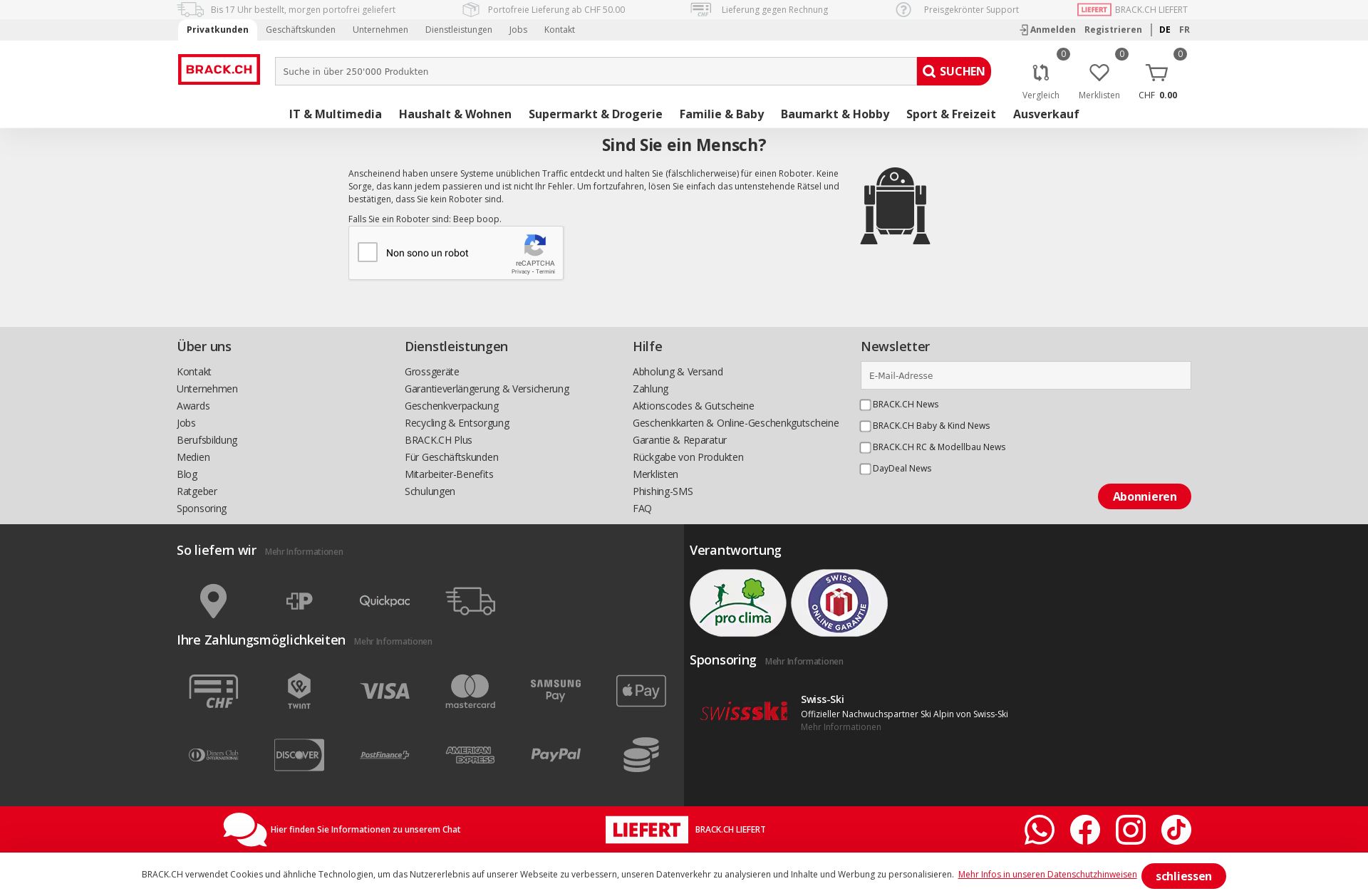Enable BRACK.CH RC & Modellbau News checkbox
The width and height of the screenshot is (1368, 896).
(866, 448)
